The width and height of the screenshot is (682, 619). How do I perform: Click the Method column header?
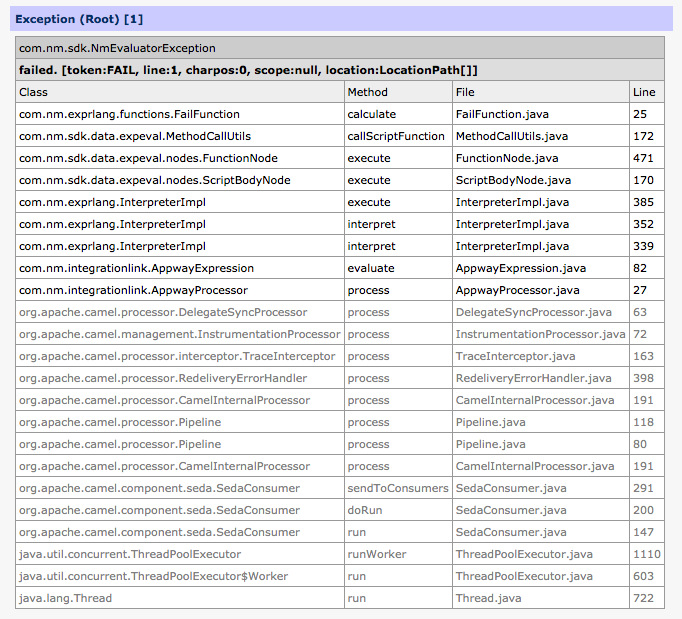[398, 92]
